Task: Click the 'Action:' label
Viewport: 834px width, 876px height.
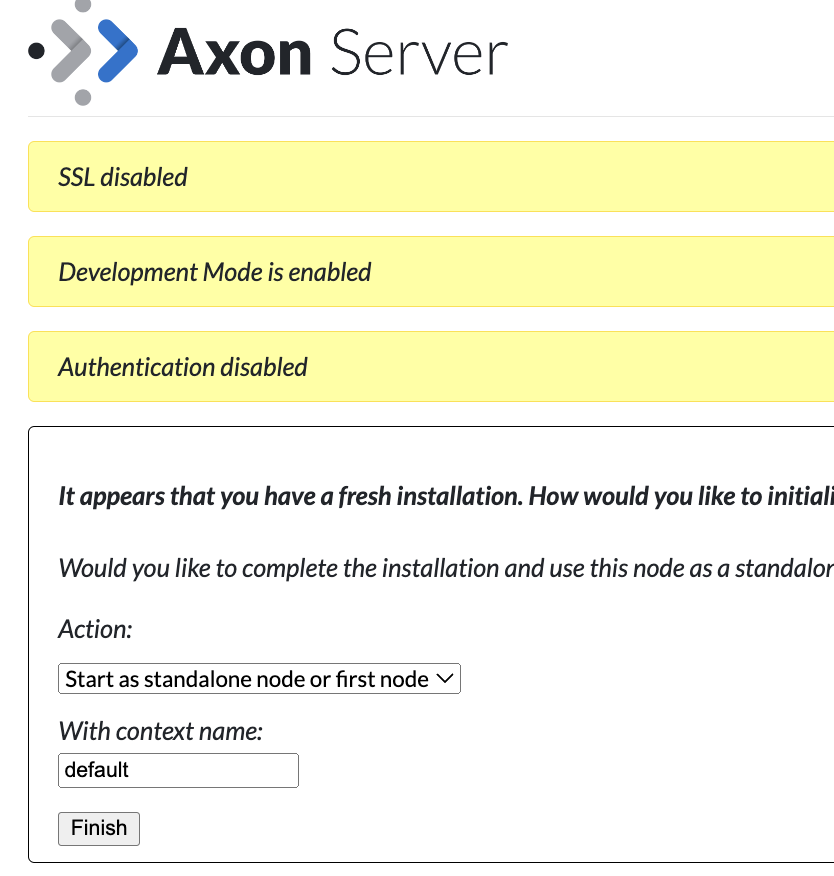Action: pyautogui.click(x=96, y=629)
